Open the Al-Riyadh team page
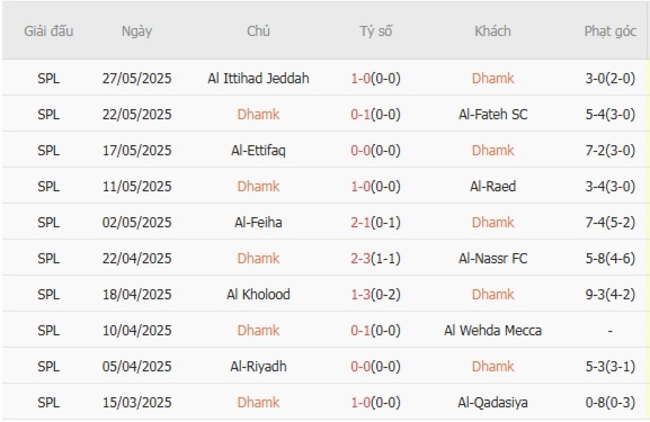650x422 pixels. 258,366
